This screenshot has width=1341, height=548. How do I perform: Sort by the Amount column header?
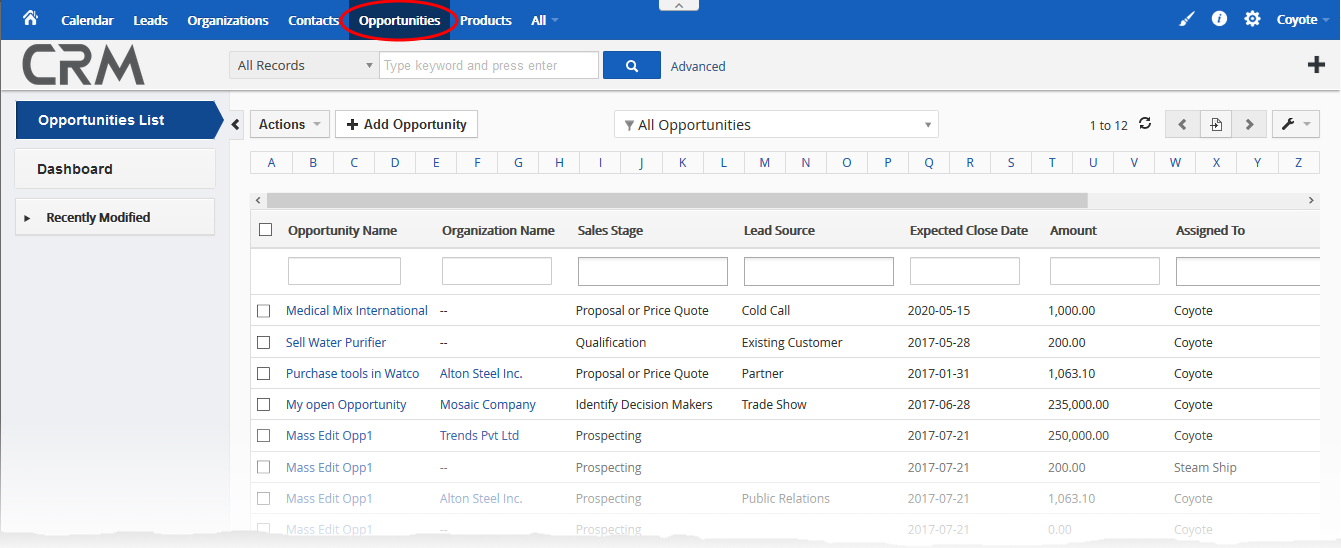[x=1073, y=230]
